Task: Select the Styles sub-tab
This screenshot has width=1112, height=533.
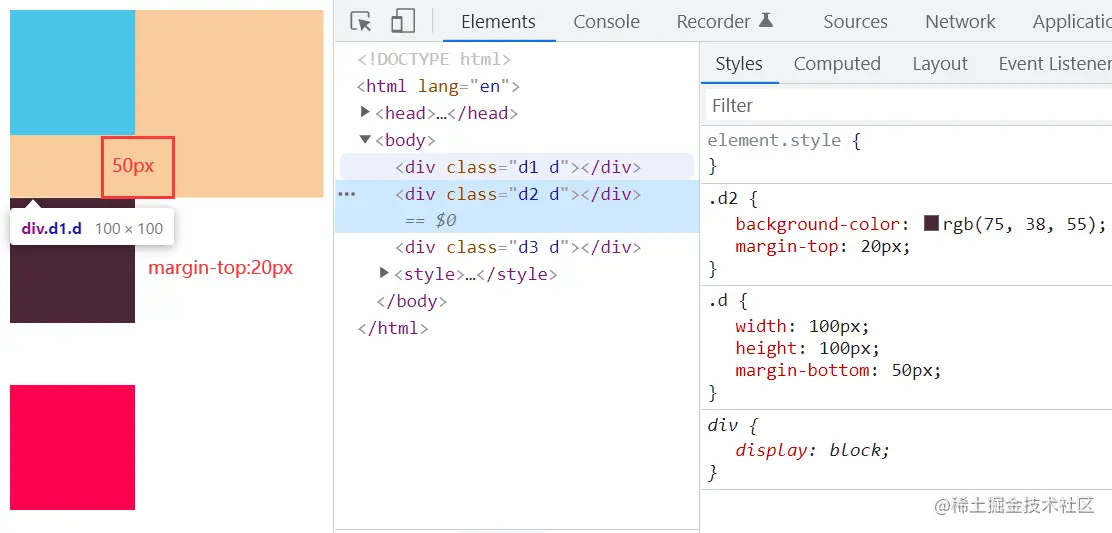Action: click(739, 64)
